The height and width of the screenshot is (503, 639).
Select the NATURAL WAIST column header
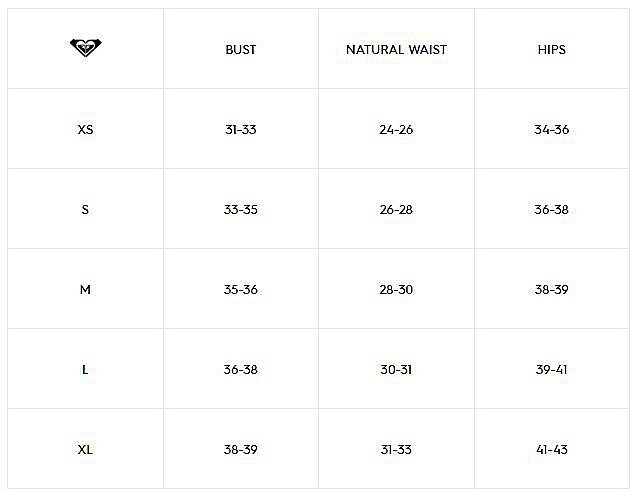pos(396,50)
